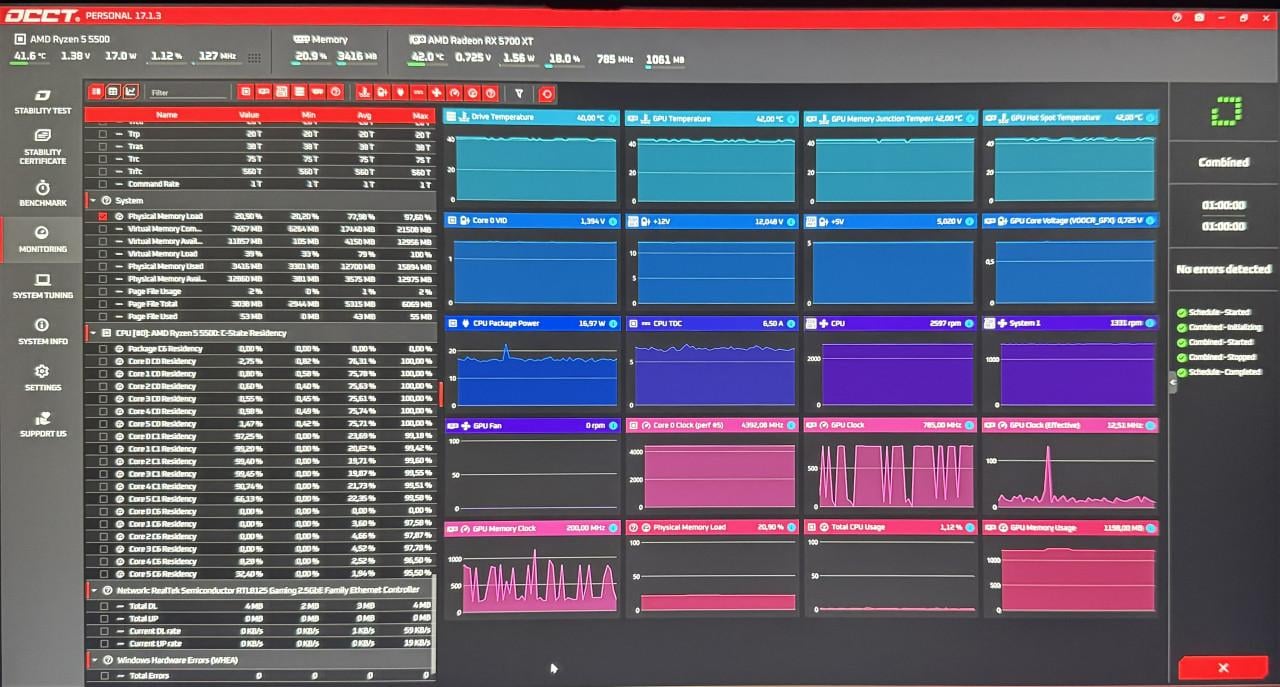The image size is (1280, 687).
Task: Open the System Tuning page
Action: (42, 287)
